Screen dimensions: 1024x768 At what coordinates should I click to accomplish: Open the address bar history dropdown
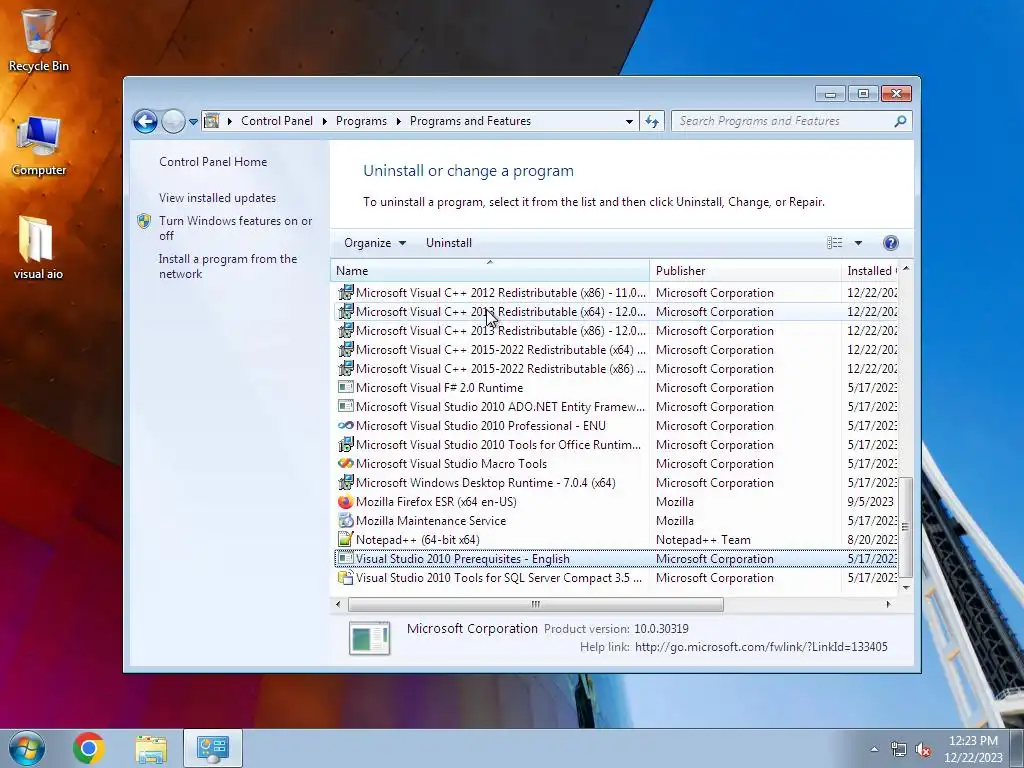pos(629,121)
